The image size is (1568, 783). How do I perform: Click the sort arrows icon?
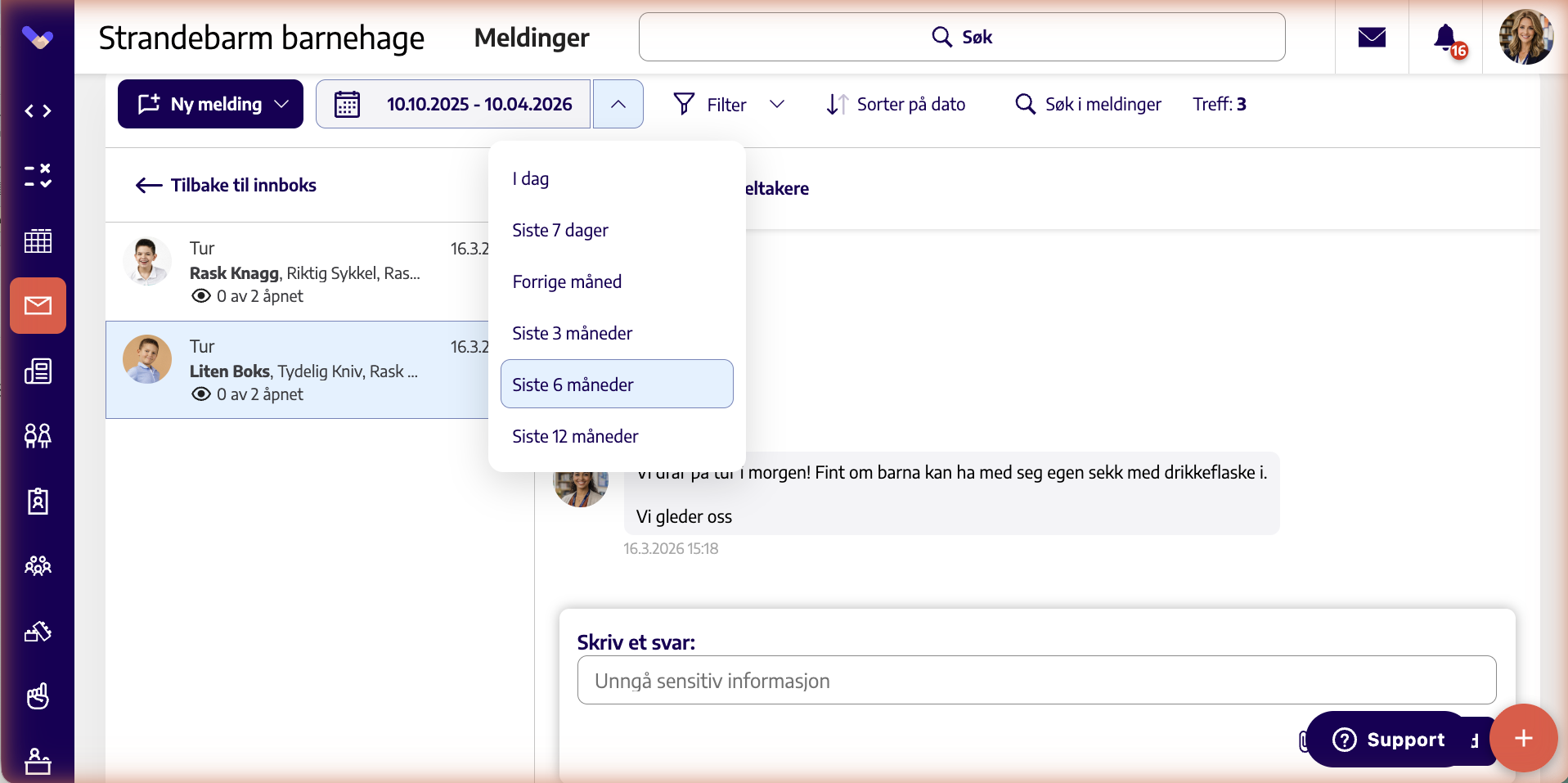click(x=837, y=104)
